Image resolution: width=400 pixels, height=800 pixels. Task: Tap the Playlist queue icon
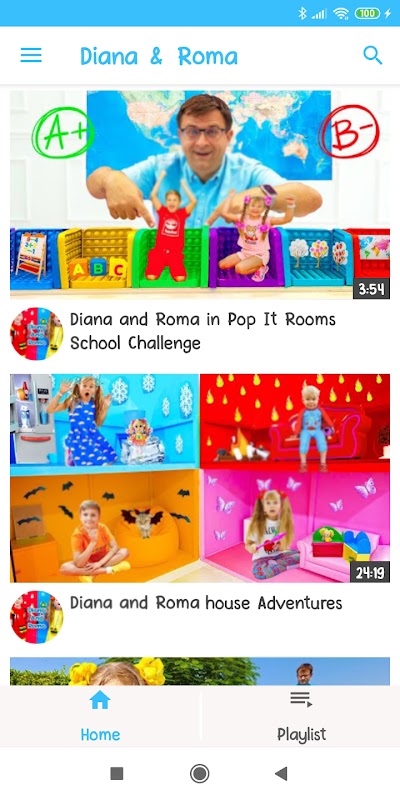click(301, 699)
